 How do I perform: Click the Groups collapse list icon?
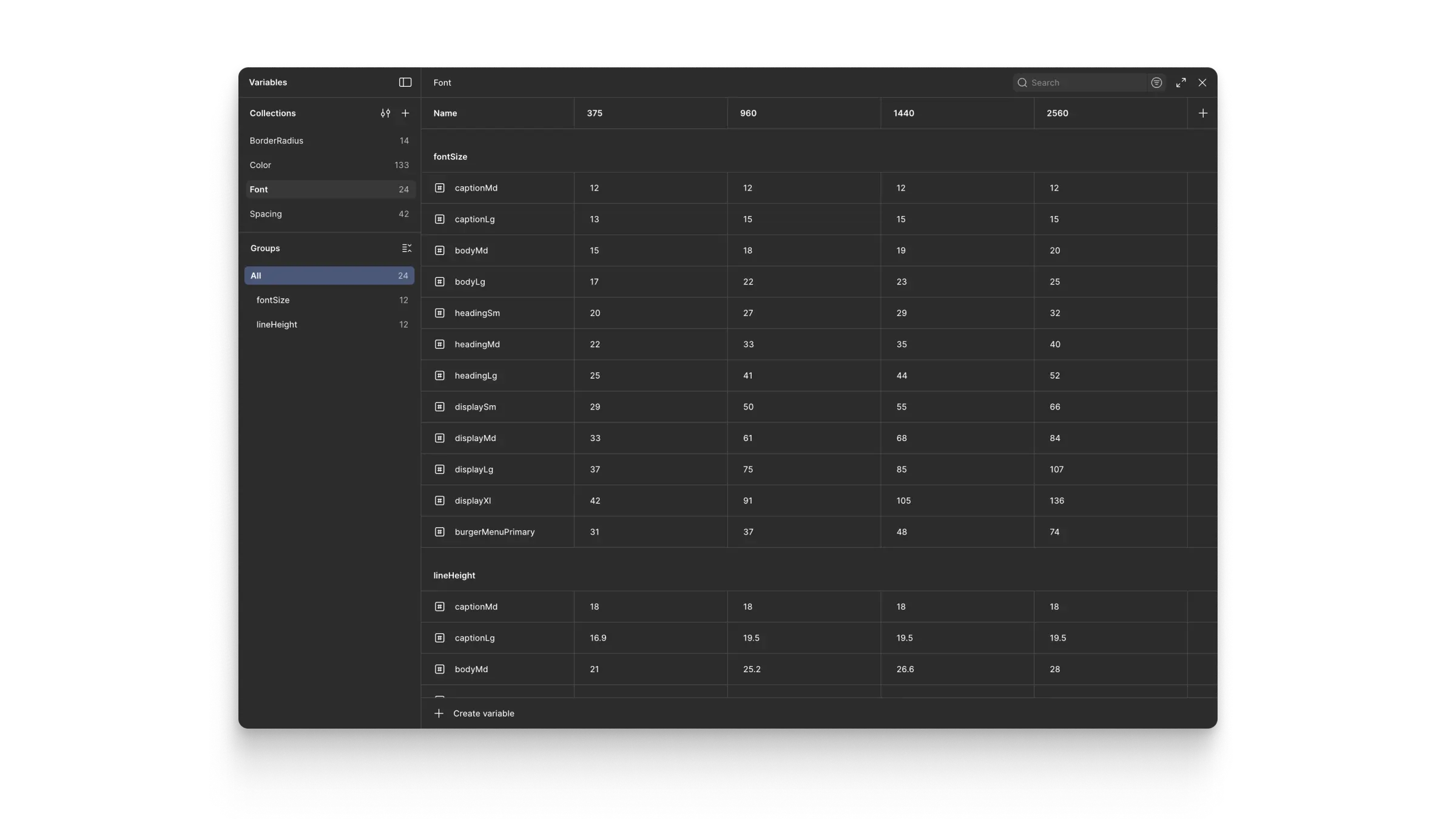(x=406, y=248)
